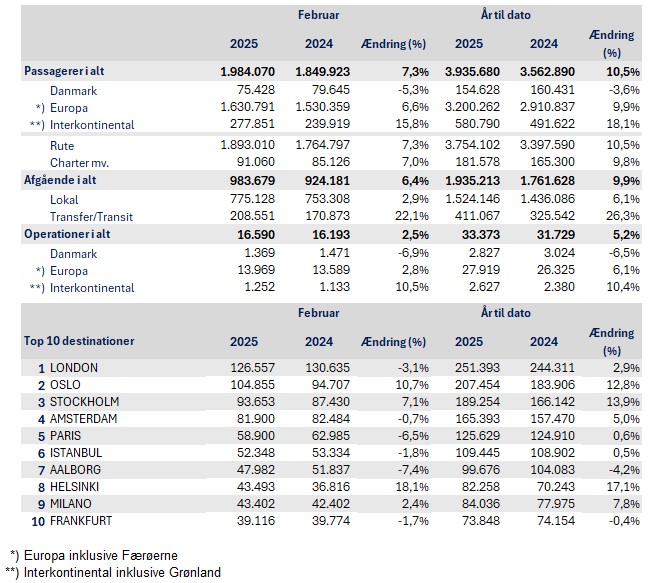Select the "Interkontinental inklusive Grønland" footnote
The width and height of the screenshot is (655, 583).
[x=124, y=572]
